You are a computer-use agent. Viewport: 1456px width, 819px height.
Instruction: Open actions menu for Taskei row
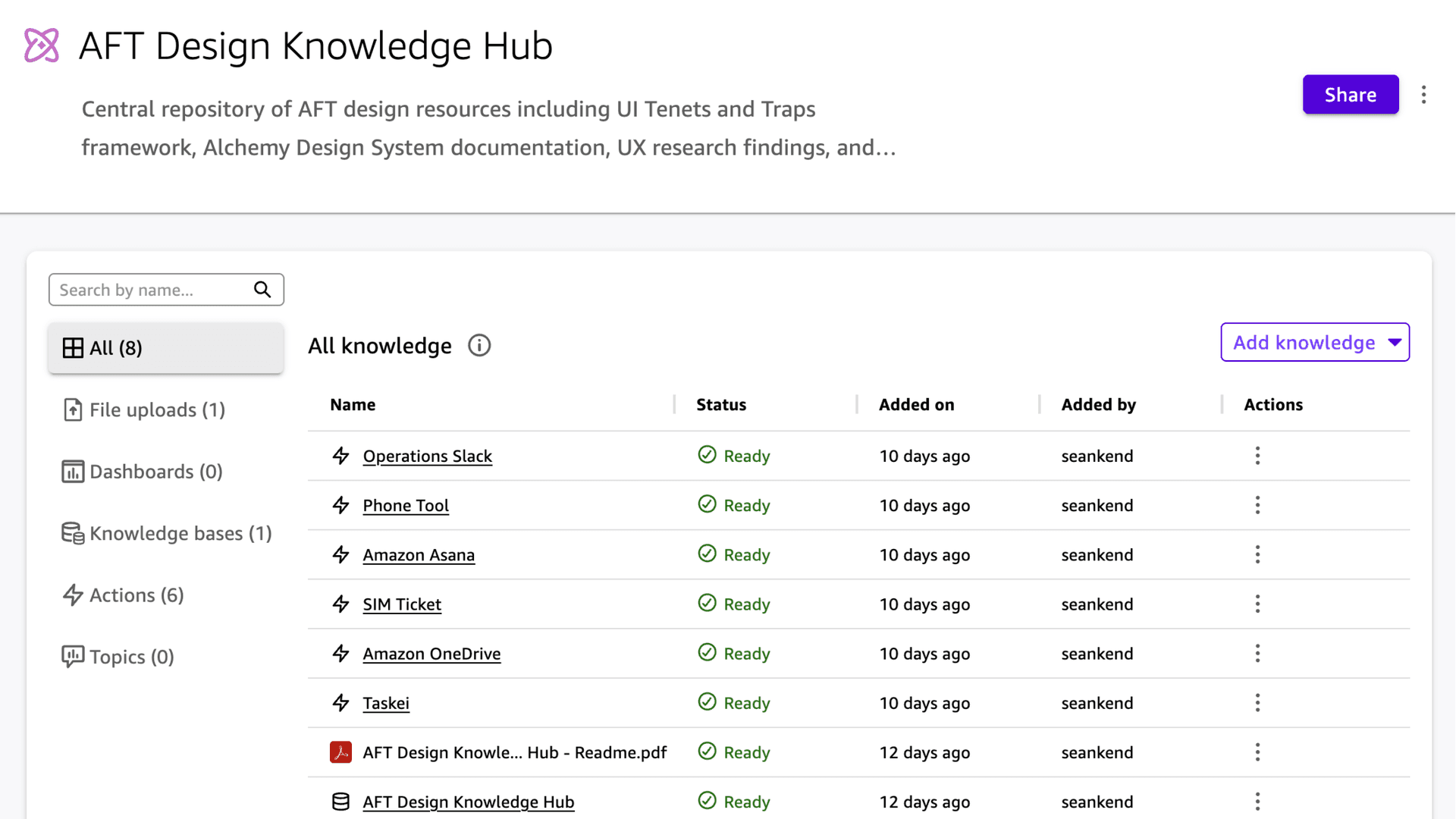click(1257, 703)
